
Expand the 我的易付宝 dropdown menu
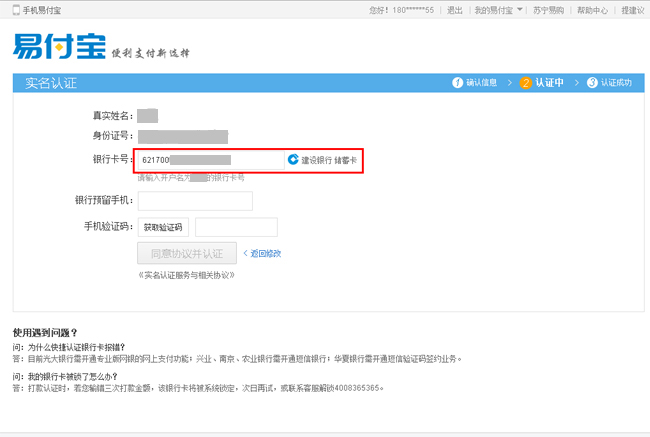pyautogui.click(x=498, y=10)
